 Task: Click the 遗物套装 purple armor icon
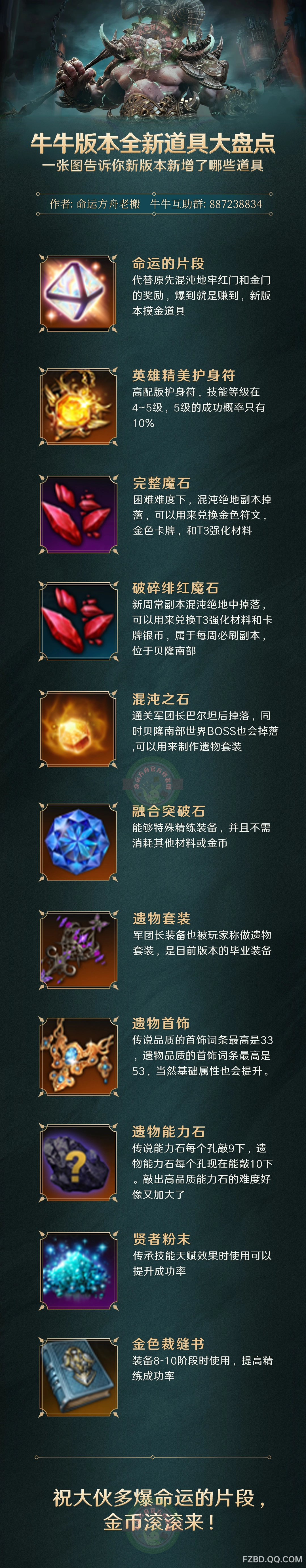click(79, 949)
